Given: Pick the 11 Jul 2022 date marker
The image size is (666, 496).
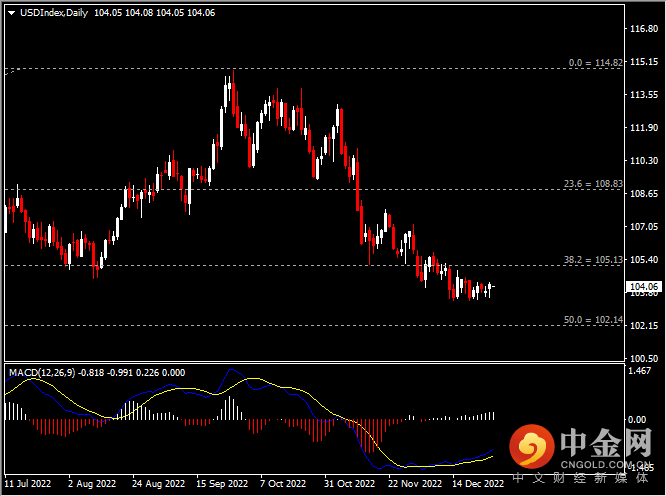Looking at the screenshot, I should pyautogui.click(x=26, y=483).
